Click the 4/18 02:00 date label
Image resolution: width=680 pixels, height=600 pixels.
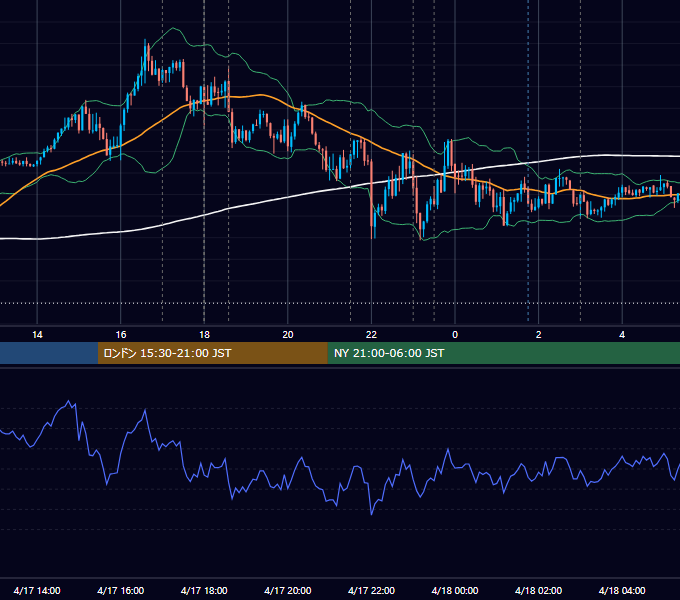pos(539,590)
